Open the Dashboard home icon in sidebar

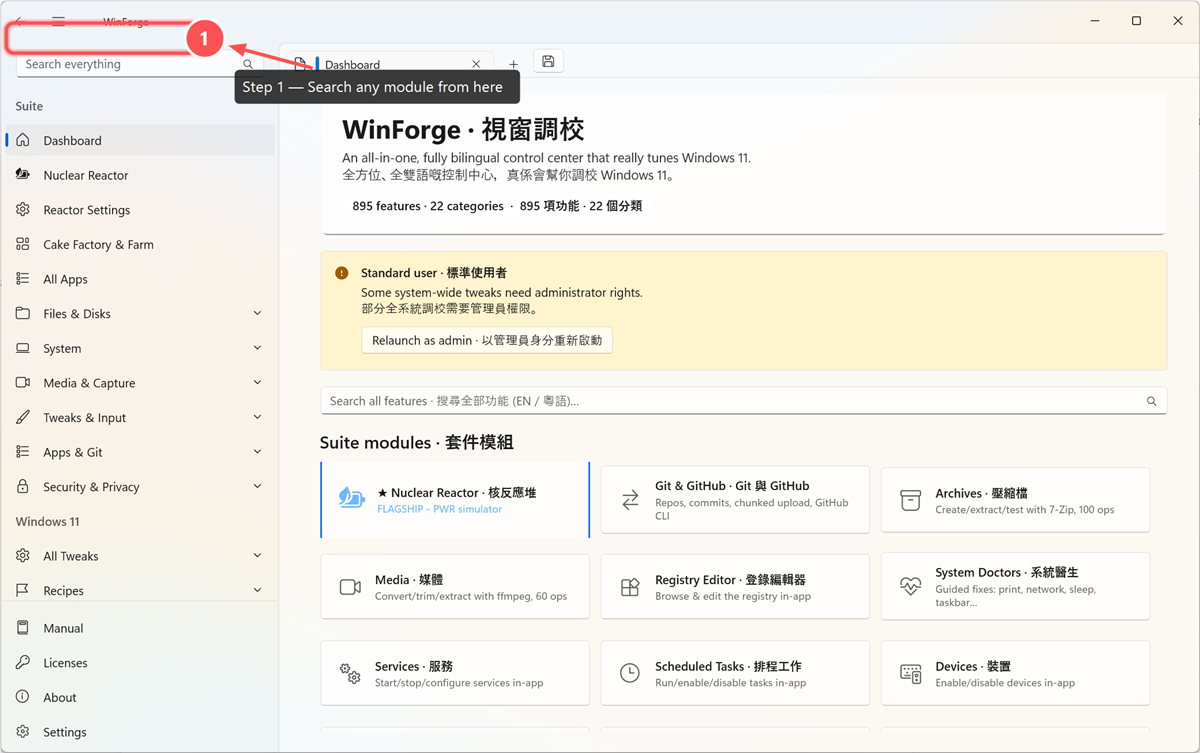(x=23, y=140)
